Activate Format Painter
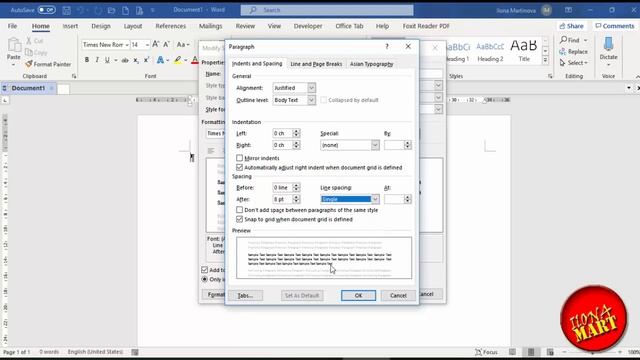 click(48, 64)
